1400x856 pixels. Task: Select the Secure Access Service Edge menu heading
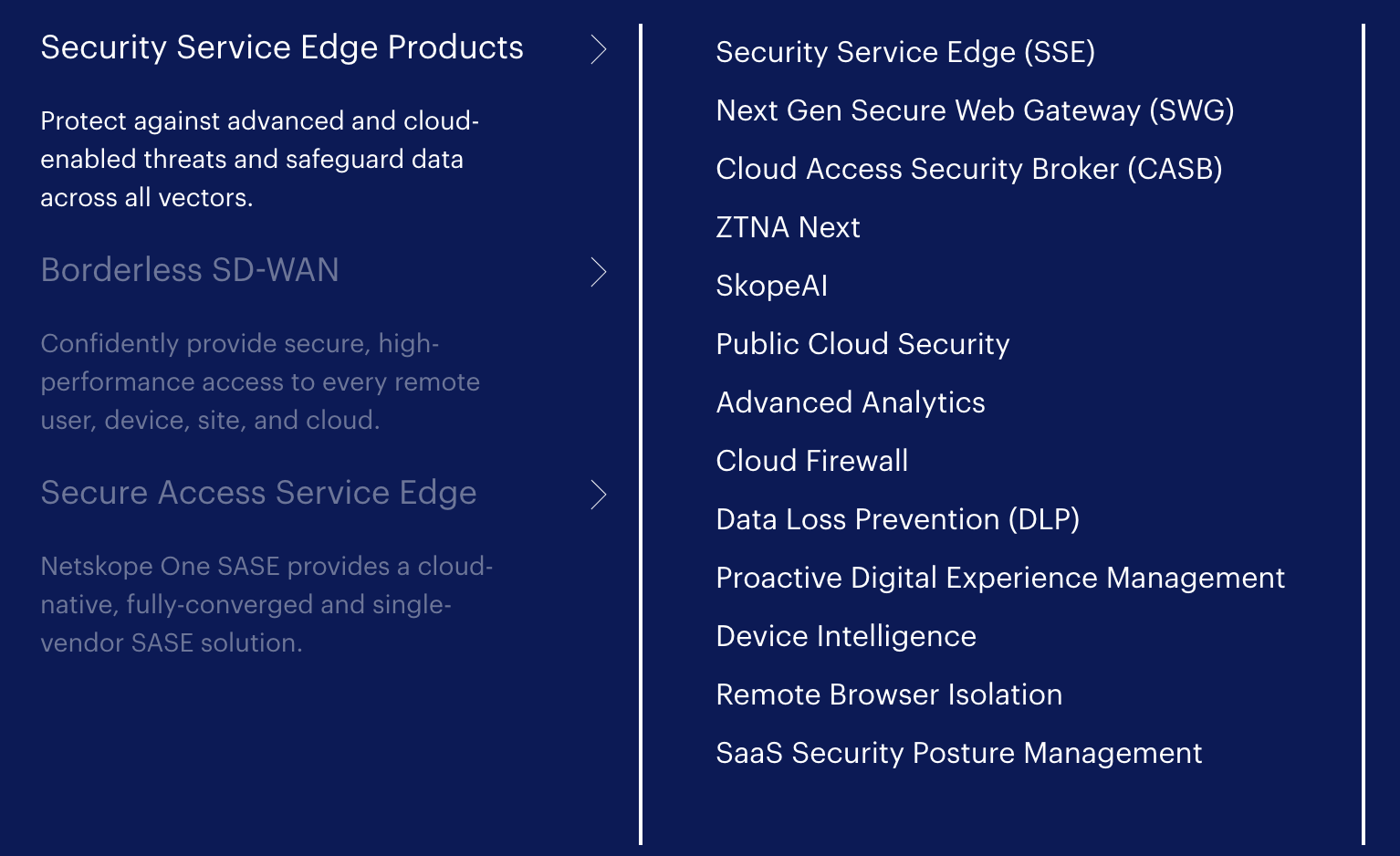[x=258, y=493]
